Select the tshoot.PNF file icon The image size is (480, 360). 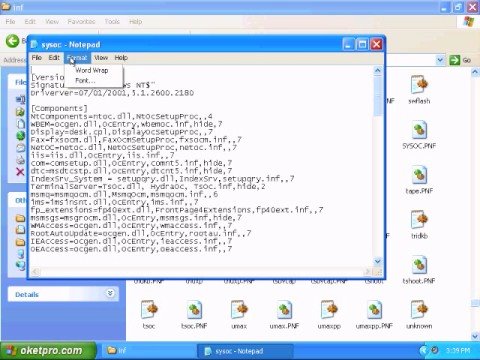tap(419, 265)
